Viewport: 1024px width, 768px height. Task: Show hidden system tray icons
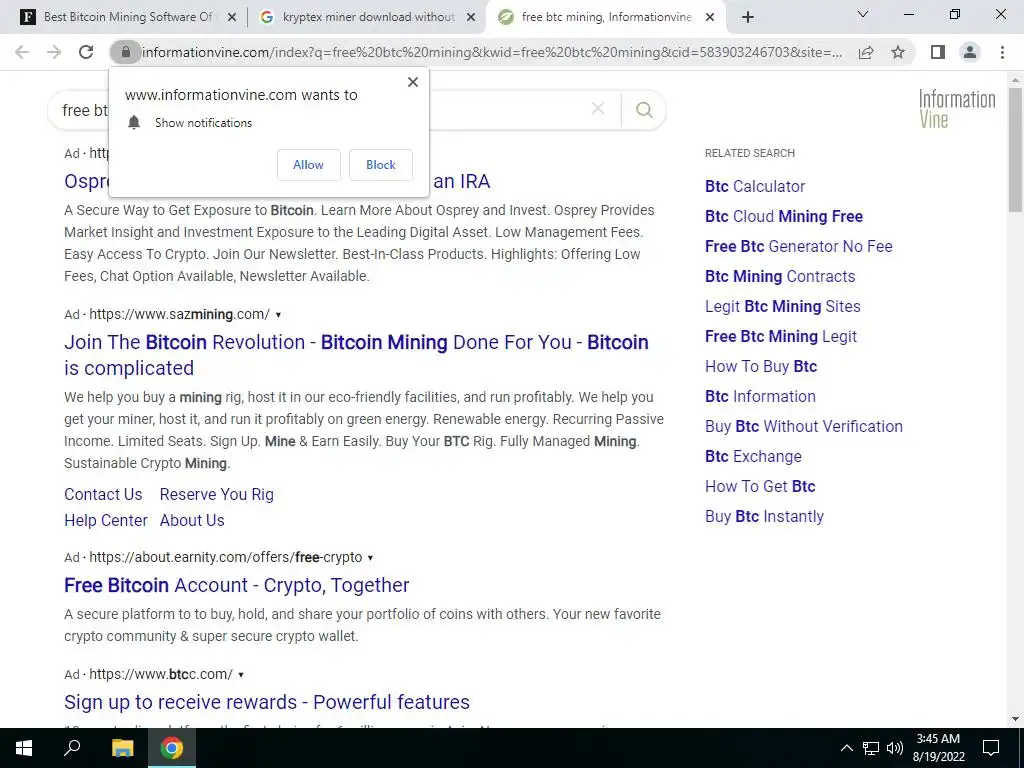click(846, 748)
